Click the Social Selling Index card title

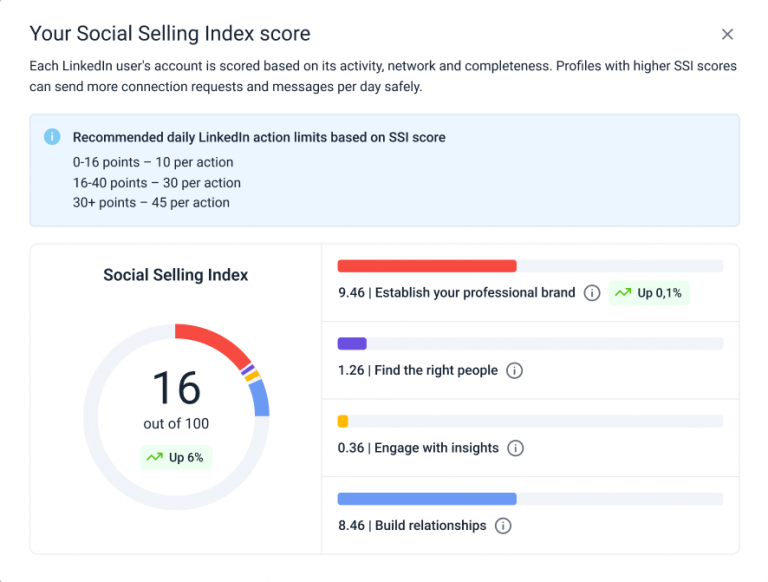(x=176, y=275)
